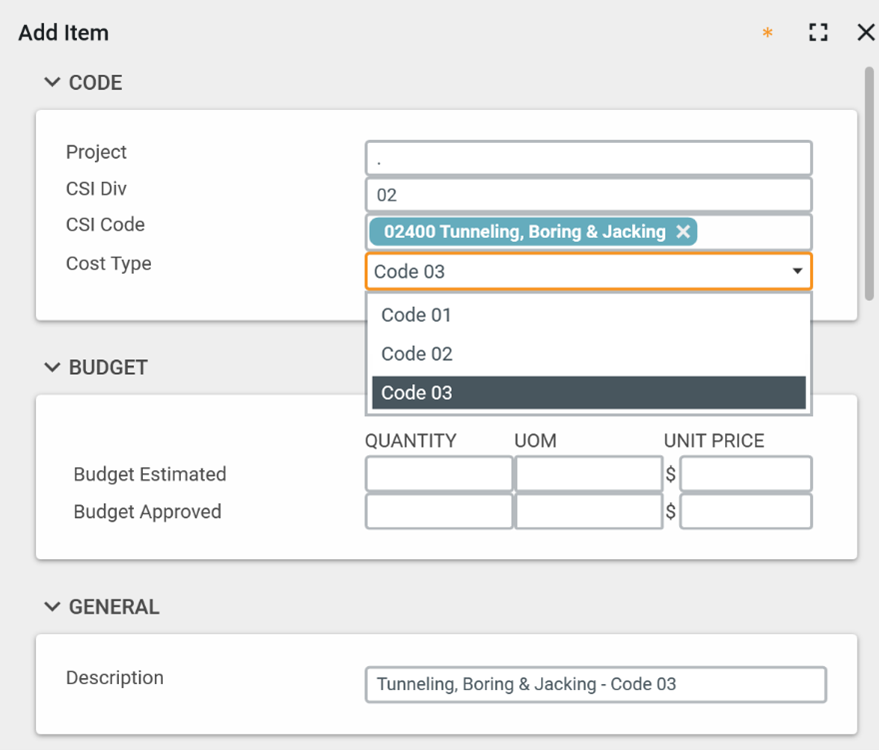Viewport: 879px width, 750px height.
Task: Click Budget Approved Unit Price field
Action: point(745,512)
